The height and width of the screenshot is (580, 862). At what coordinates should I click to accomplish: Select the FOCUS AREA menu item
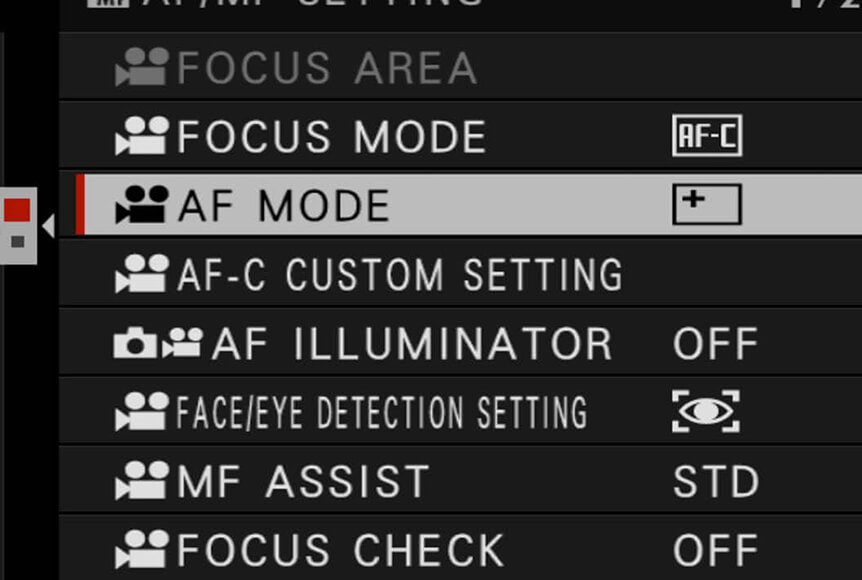pyautogui.click(x=460, y=67)
